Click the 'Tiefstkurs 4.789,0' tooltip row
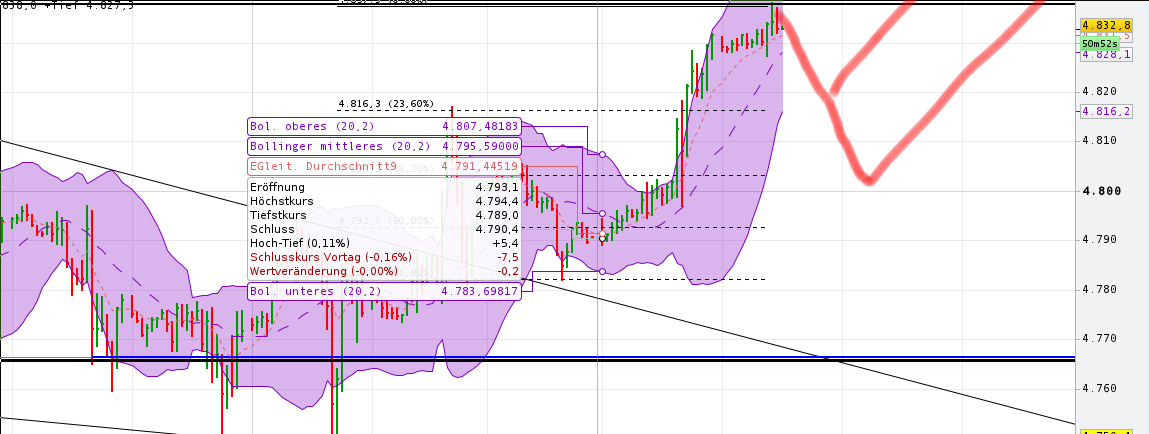 [384, 215]
